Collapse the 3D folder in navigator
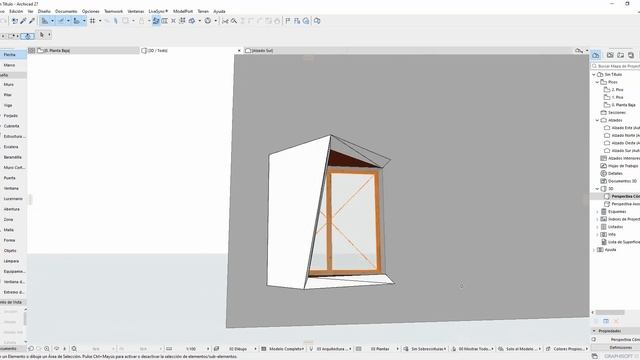This screenshot has width=640, height=360. (598, 189)
